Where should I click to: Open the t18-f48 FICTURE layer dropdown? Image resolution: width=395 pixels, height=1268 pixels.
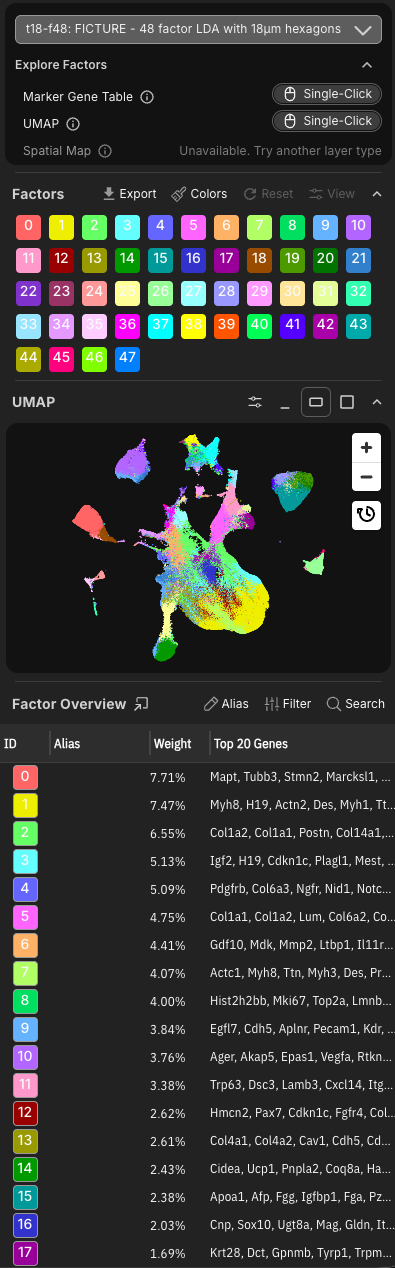[x=198, y=30]
